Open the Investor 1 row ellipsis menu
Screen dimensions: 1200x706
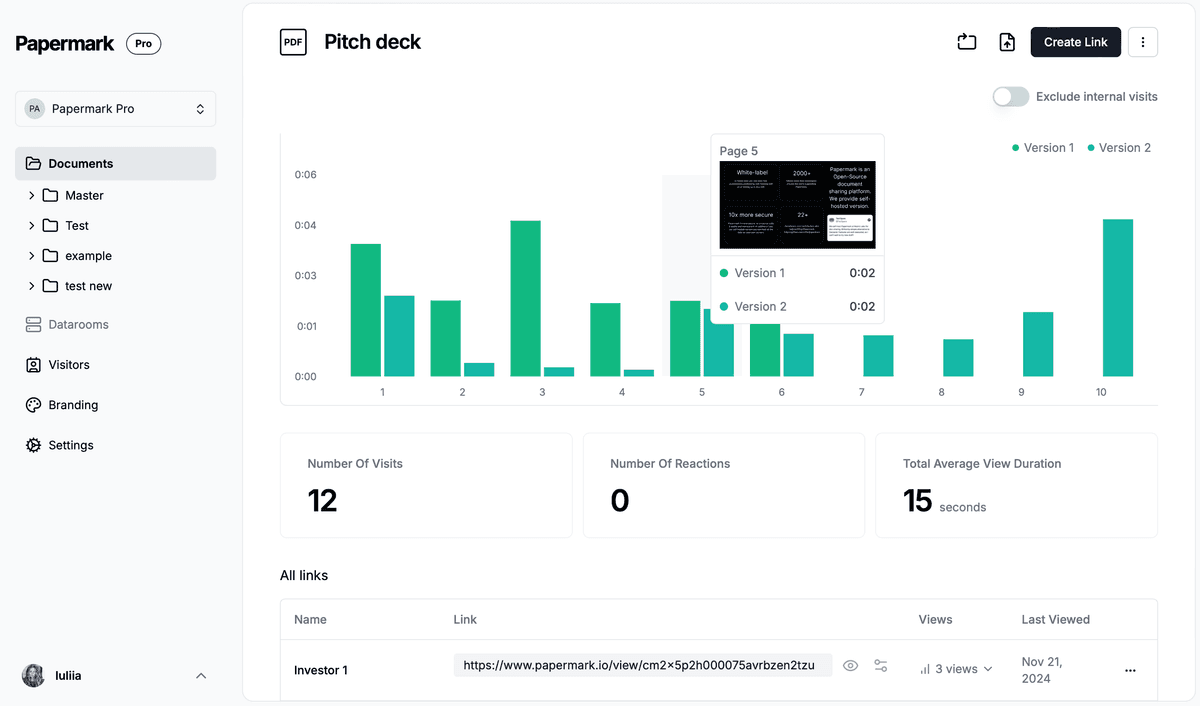coord(1131,670)
